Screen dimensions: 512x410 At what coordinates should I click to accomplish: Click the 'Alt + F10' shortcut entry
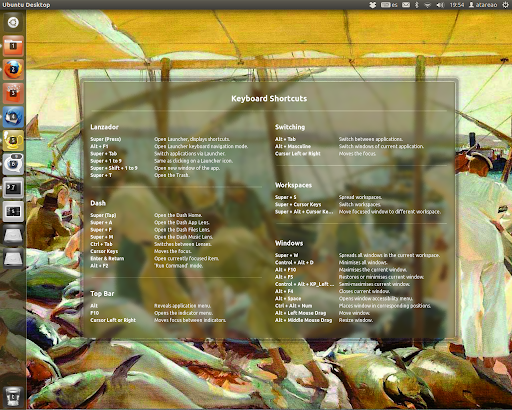pos(285,270)
